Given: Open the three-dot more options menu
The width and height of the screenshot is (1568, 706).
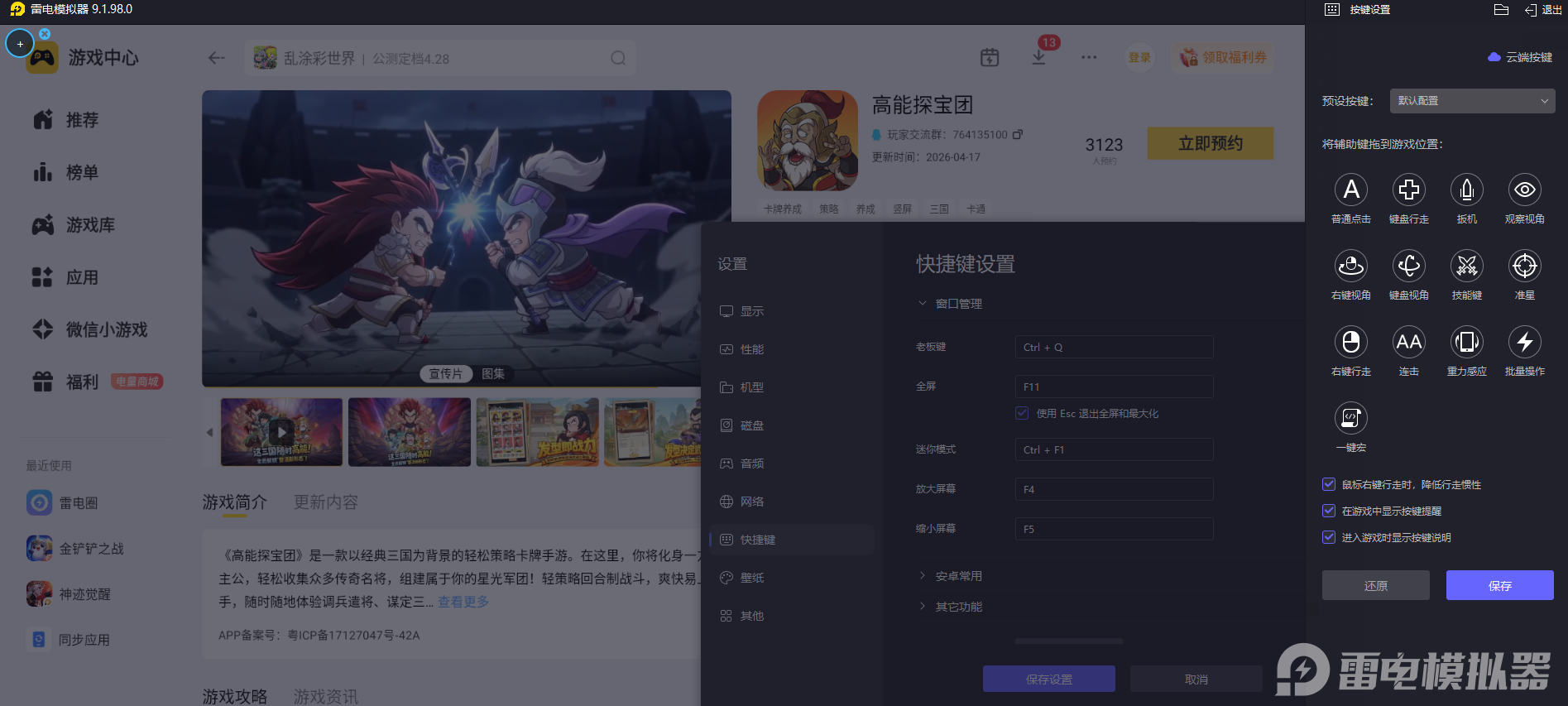Looking at the screenshot, I should [x=1089, y=57].
